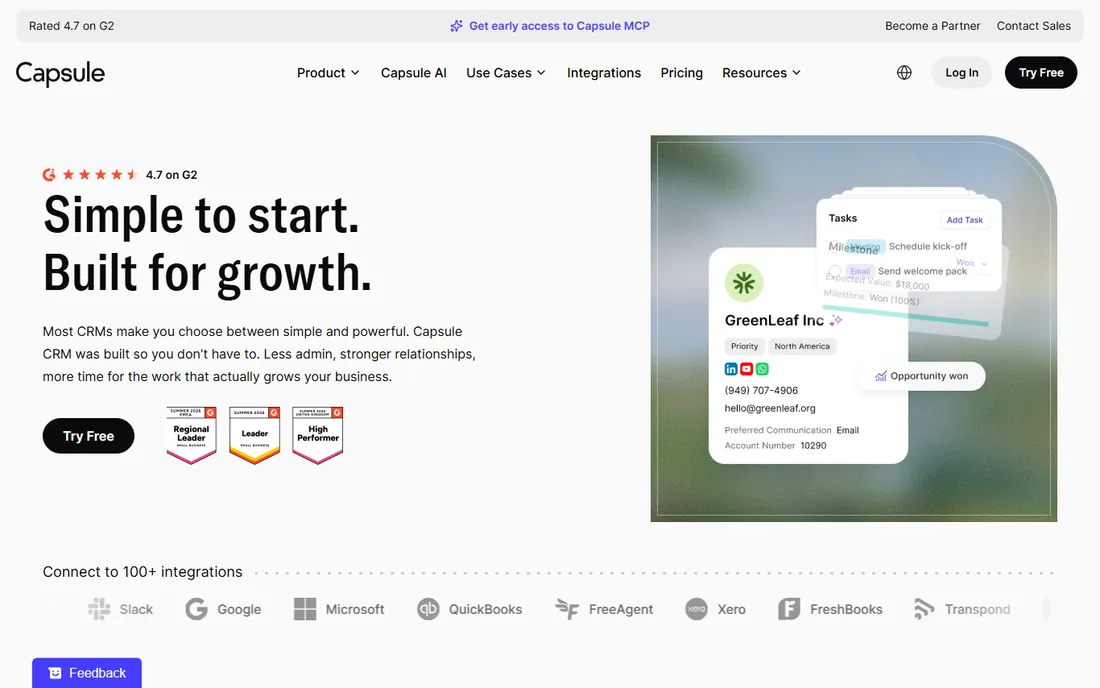Image resolution: width=1100 pixels, height=688 pixels.
Task: Open the language globe icon
Action: [x=904, y=72]
